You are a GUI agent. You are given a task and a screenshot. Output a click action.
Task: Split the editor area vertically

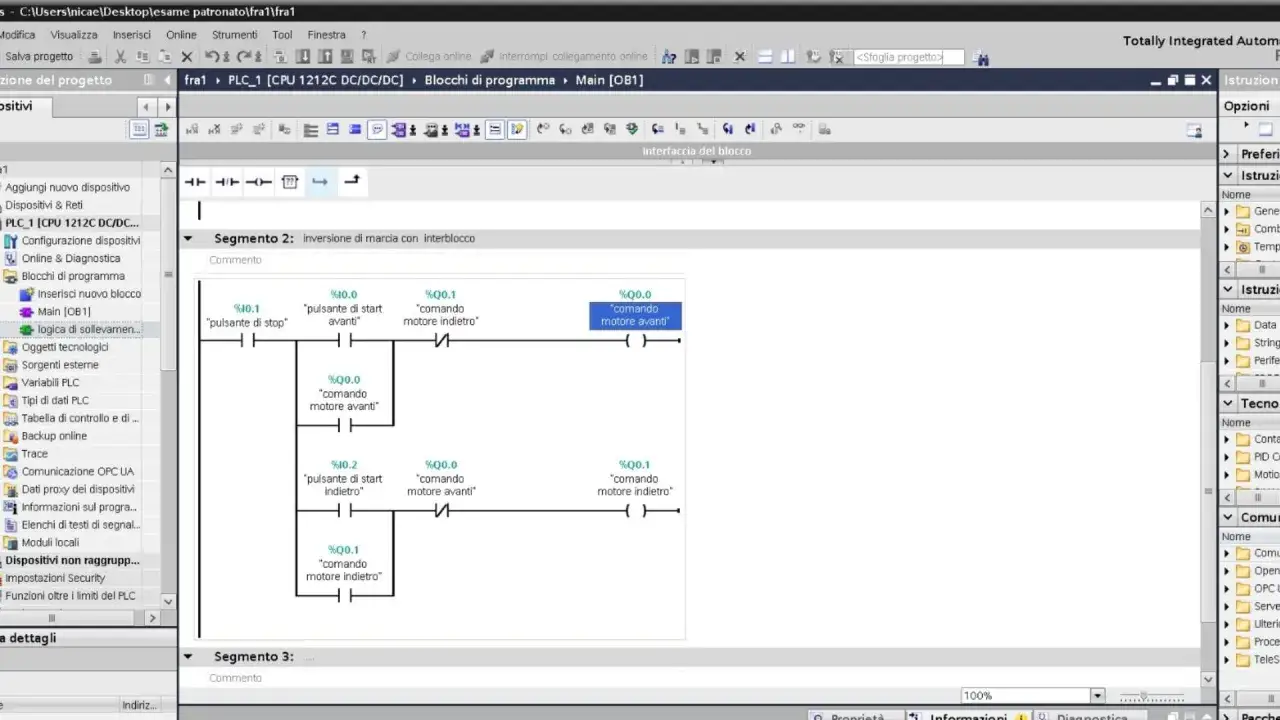(788, 57)
